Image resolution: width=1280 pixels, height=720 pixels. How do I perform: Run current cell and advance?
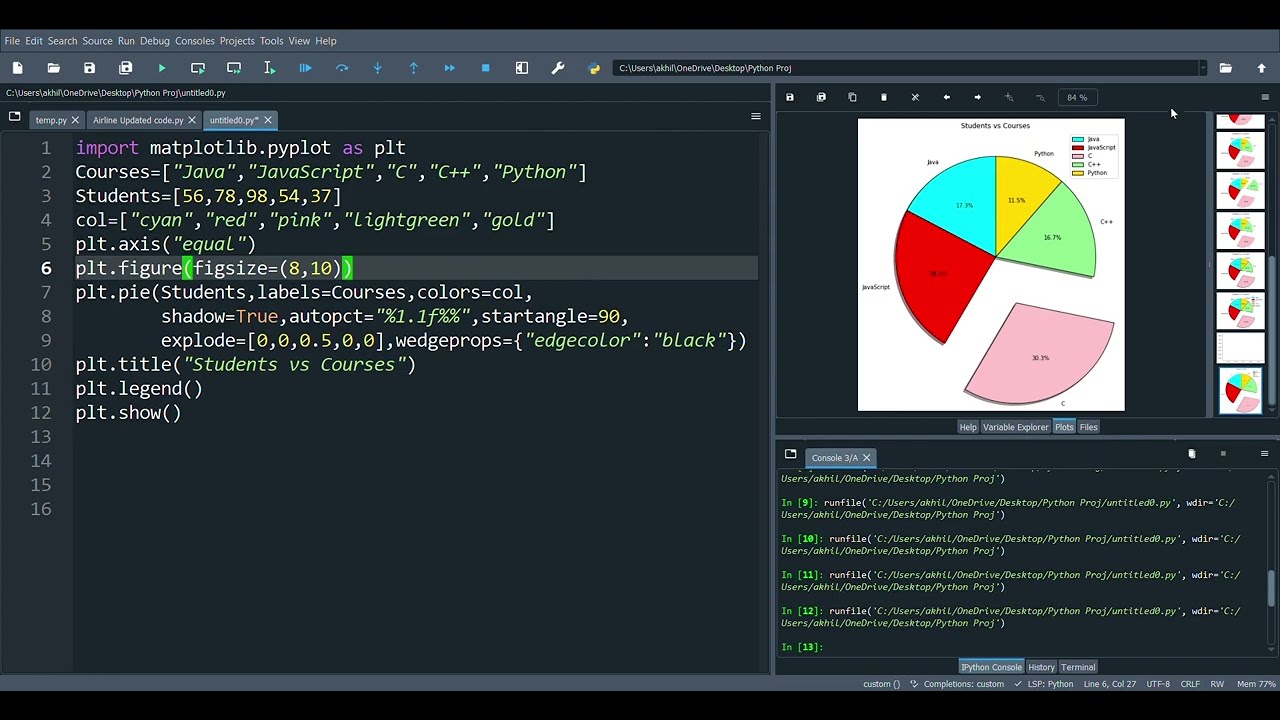click(233, 68)
